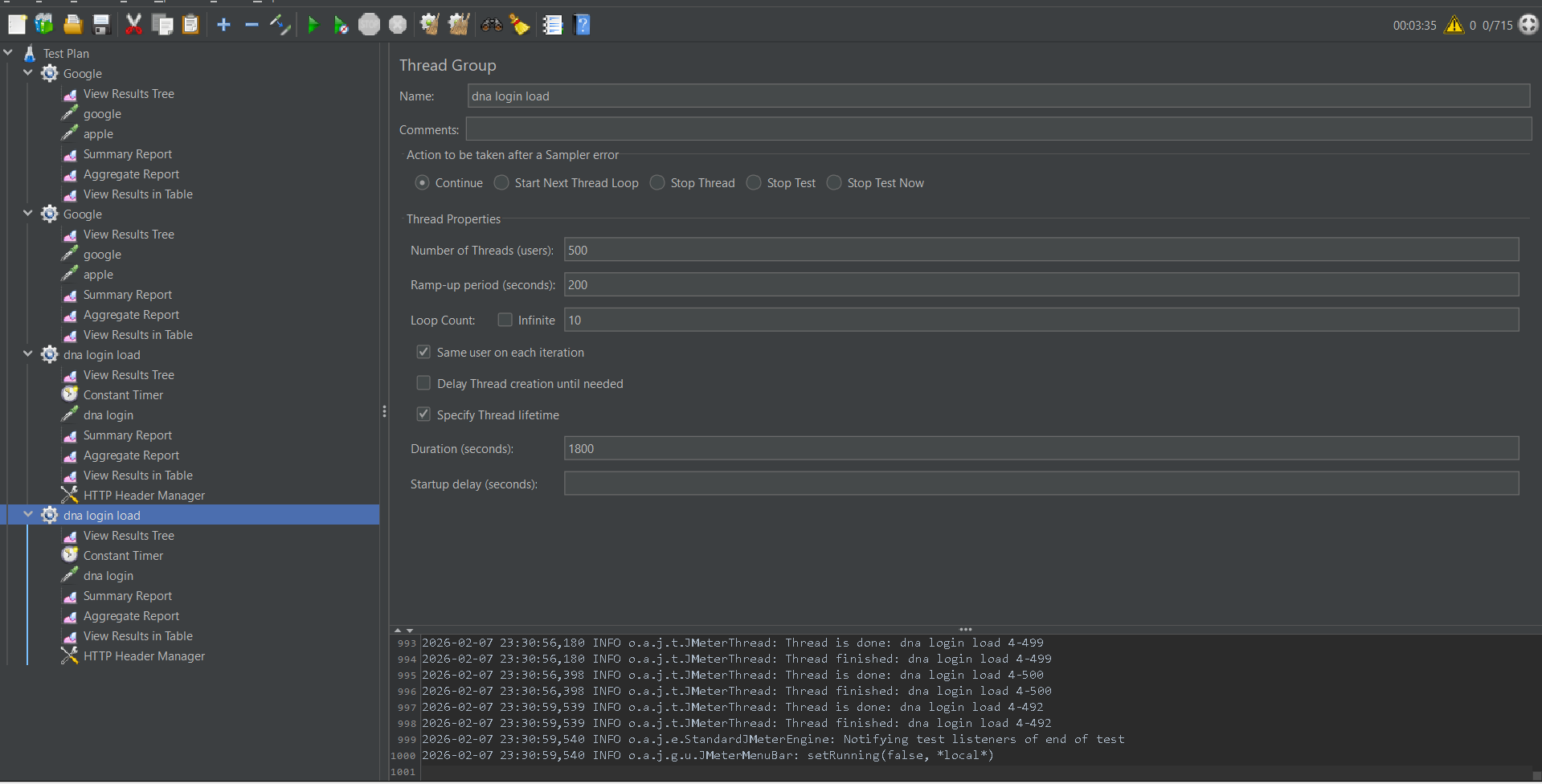This screenshot has width=1542, height=784.
Task: Uncheck Same user on each iteration
Action: click(x=423, y=352)
